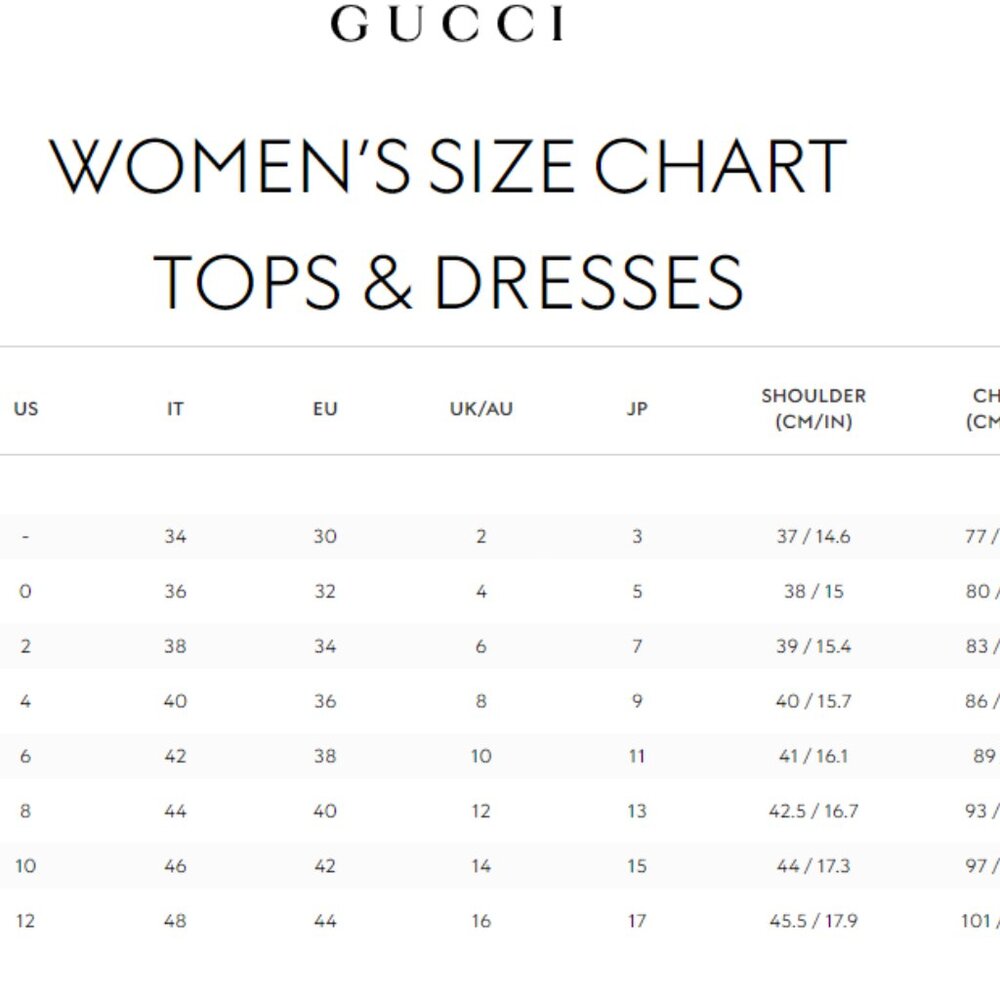Select the IT column header
This screenshot has width=1000, height=1000.
click(x=175, y=409)
